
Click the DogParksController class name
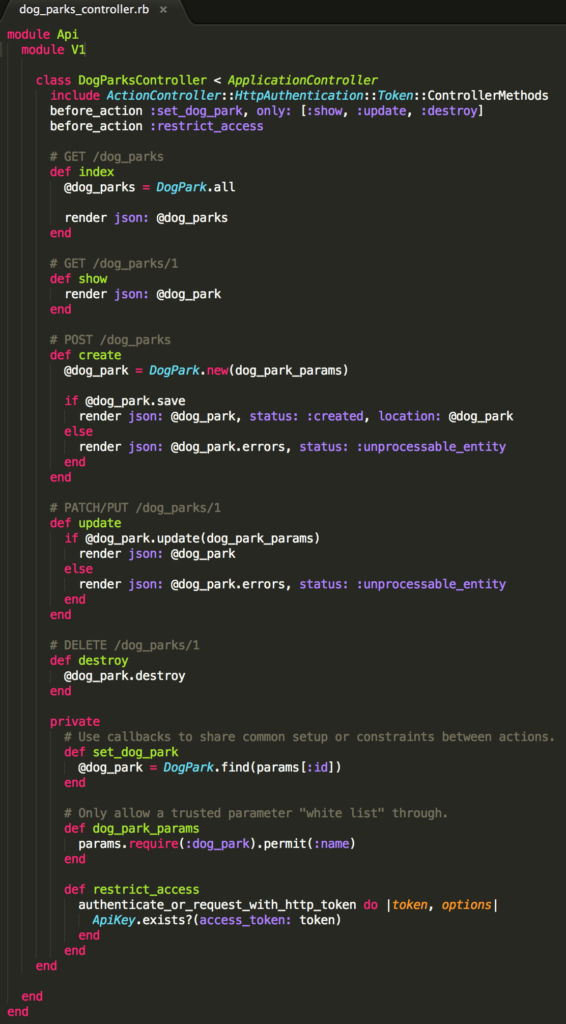coord(142,80)
